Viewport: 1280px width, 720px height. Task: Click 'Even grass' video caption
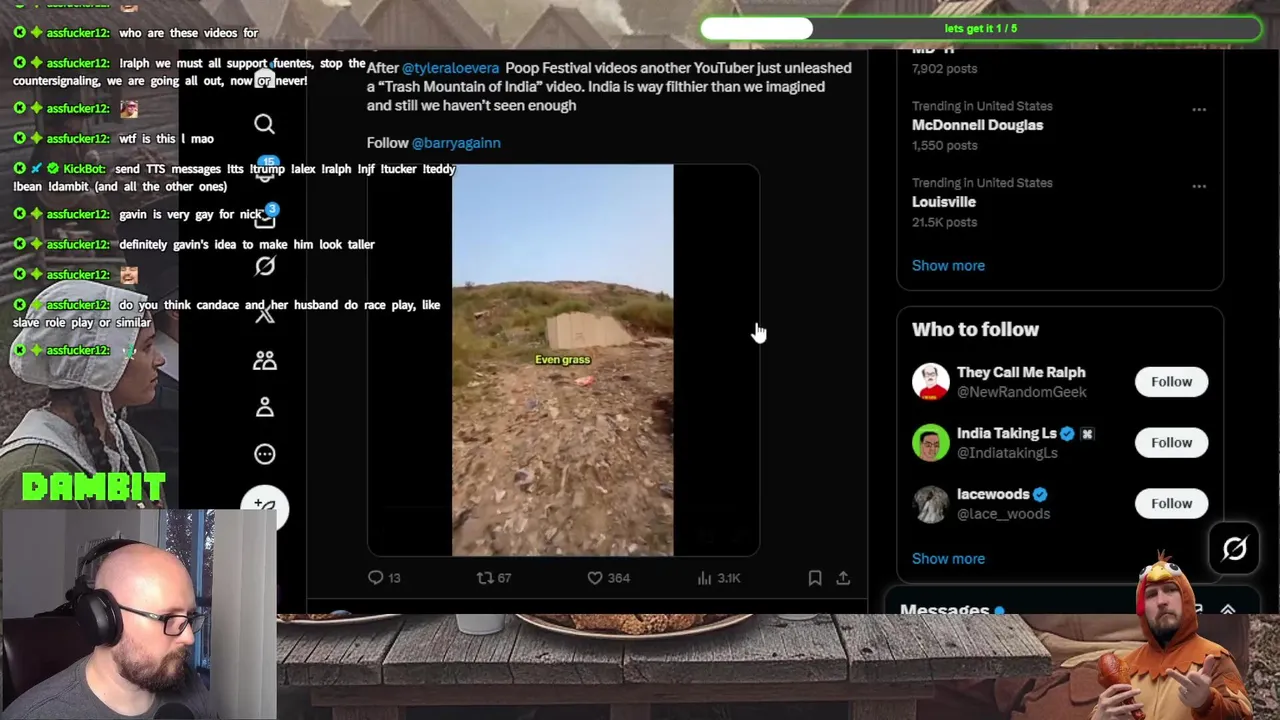(562, 360)
